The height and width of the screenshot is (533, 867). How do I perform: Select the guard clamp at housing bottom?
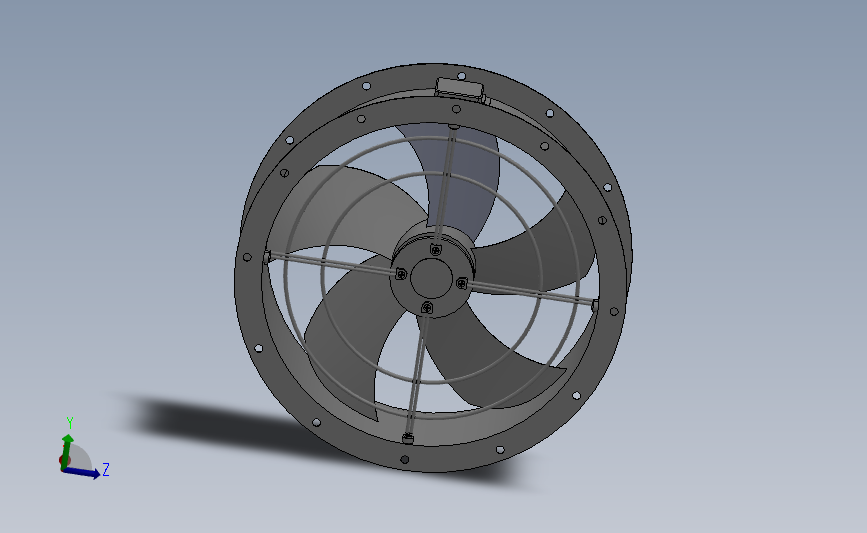[408, 439]
